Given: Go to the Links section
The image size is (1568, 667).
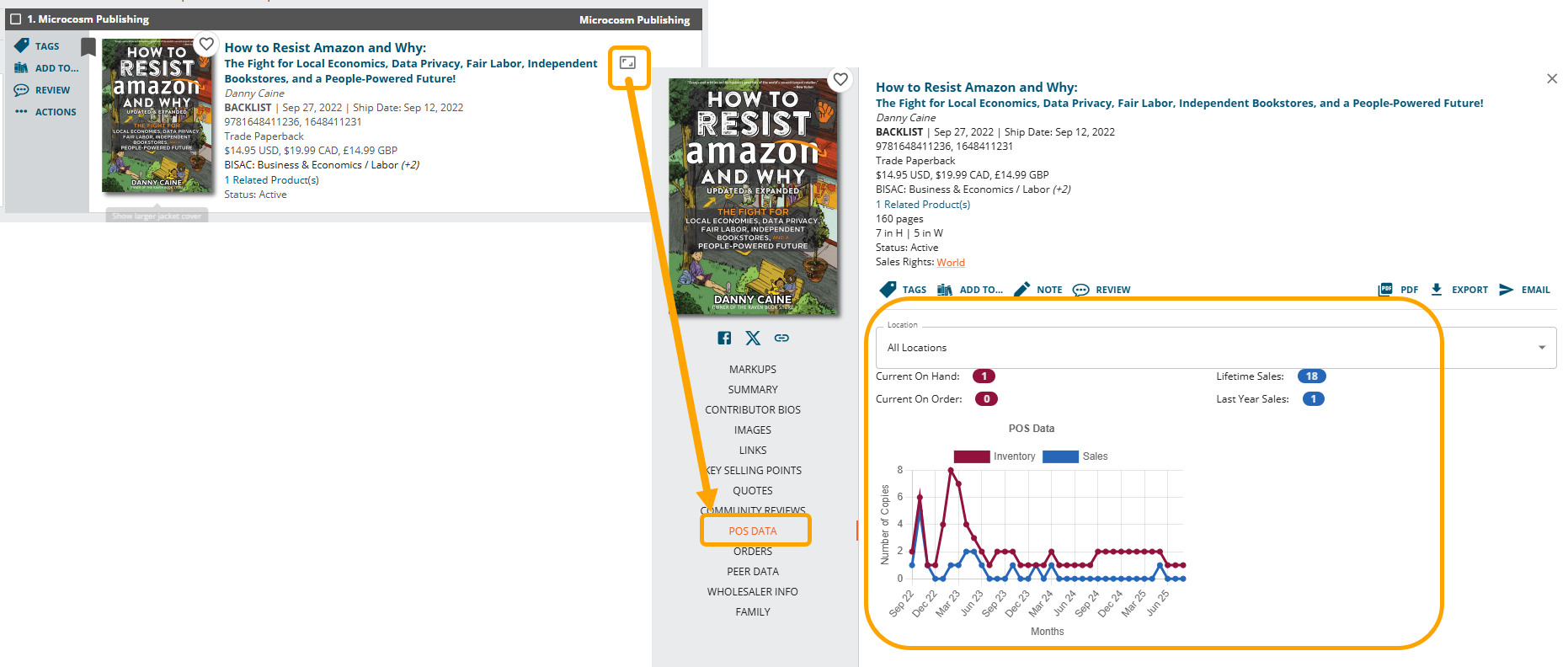Looking at the screenshot, I should (x=753, y=451).
